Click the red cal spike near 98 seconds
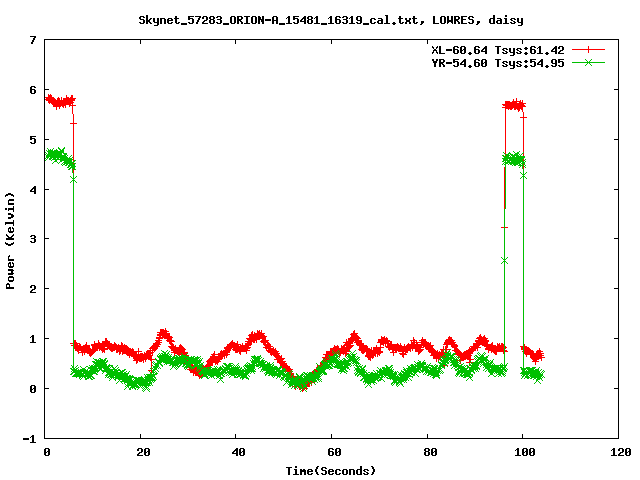The image size is (640, 480). (x=514, y=105)
